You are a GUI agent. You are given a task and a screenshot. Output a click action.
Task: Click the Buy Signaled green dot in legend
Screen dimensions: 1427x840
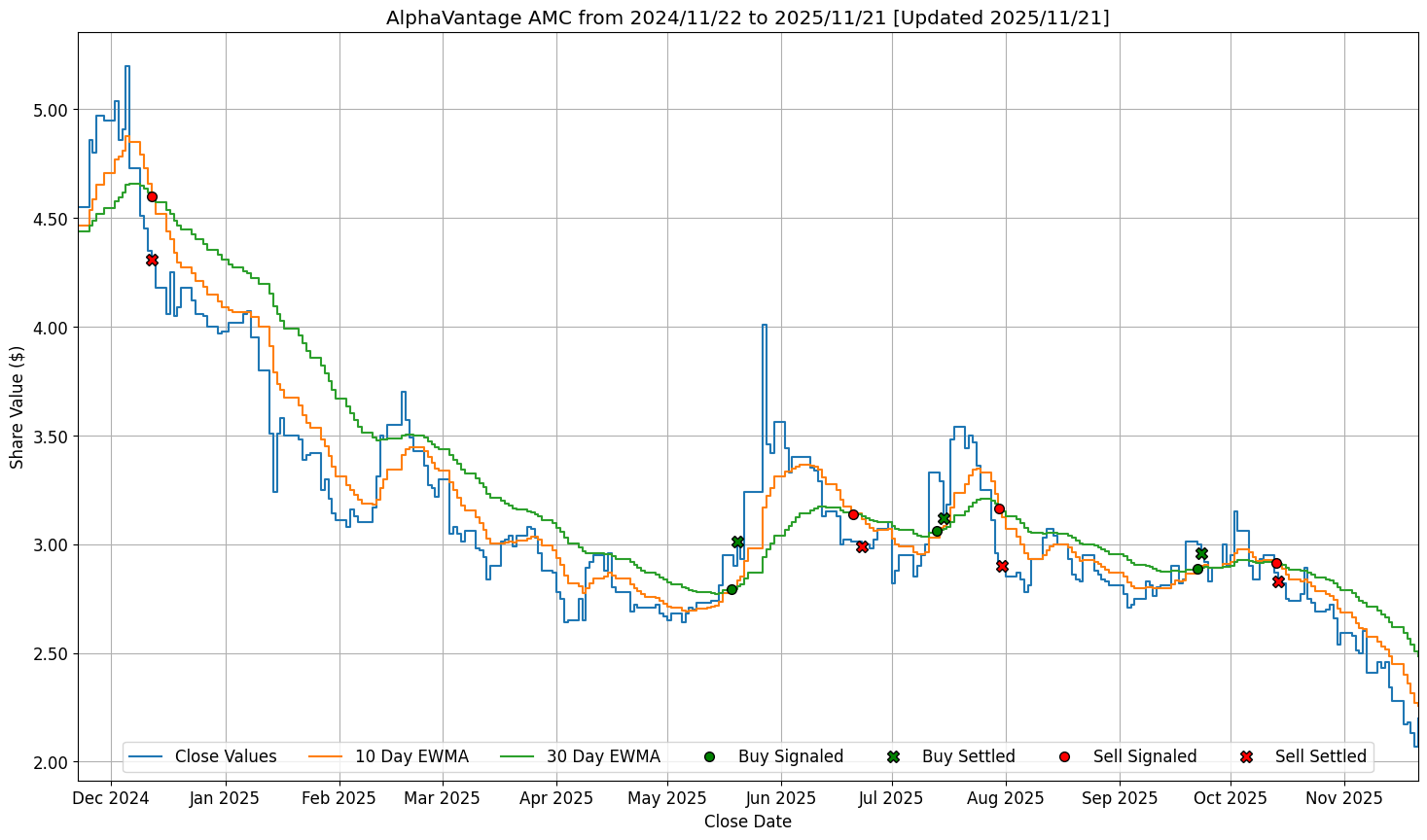pyautogui.click(x=709, y=756)
